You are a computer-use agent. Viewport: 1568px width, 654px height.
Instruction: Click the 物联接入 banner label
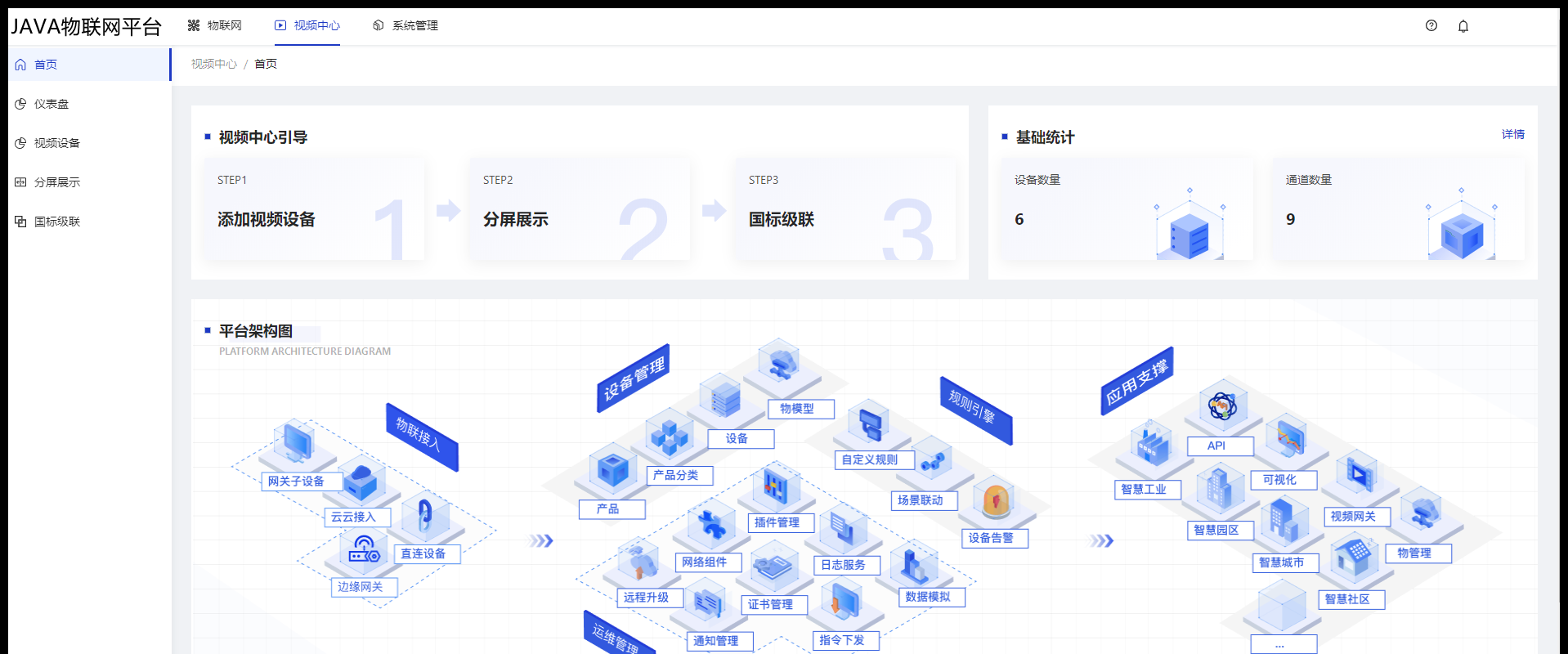[422, 437]
